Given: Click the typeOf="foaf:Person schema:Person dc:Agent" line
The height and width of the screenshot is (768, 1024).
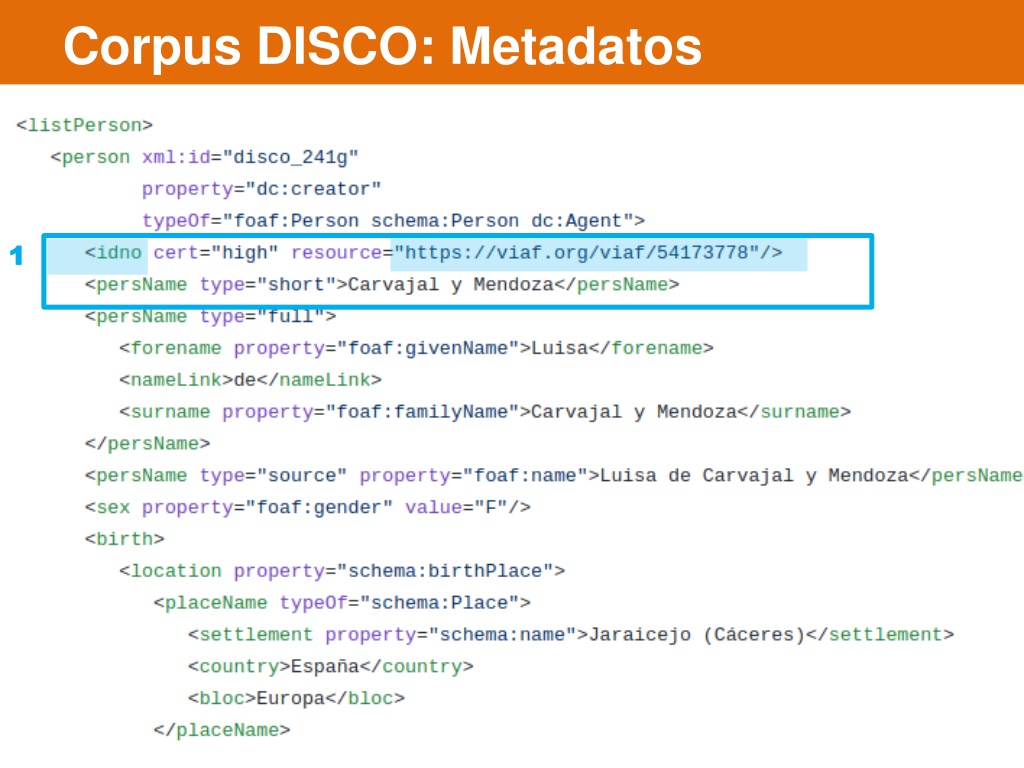Looking at the screenshot, I should coord(393,221).
